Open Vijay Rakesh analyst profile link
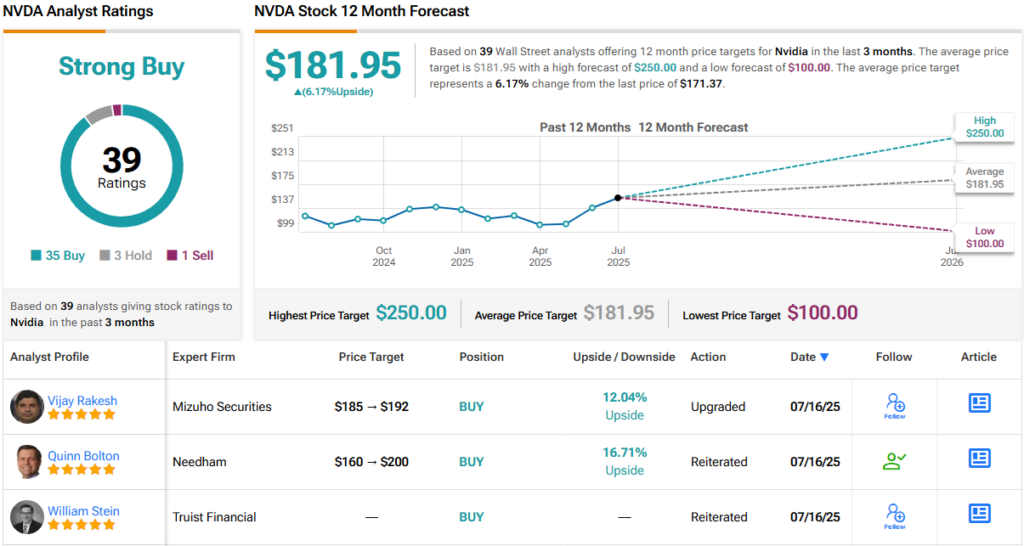The image size is (1024, 546). (x=82, y=400)
